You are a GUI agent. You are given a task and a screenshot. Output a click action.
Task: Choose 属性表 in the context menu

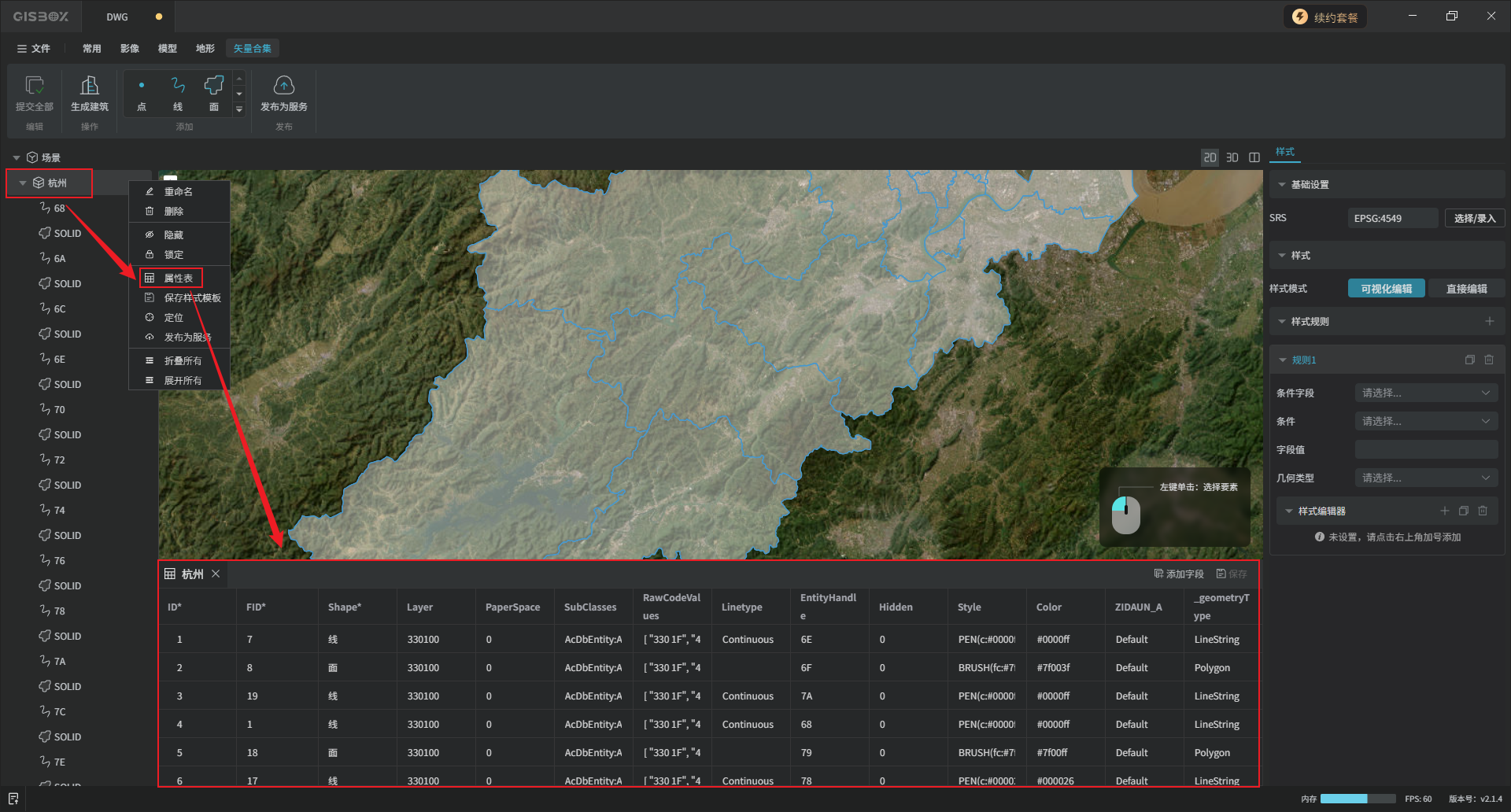pyautogui.click(x=179, y=278)
